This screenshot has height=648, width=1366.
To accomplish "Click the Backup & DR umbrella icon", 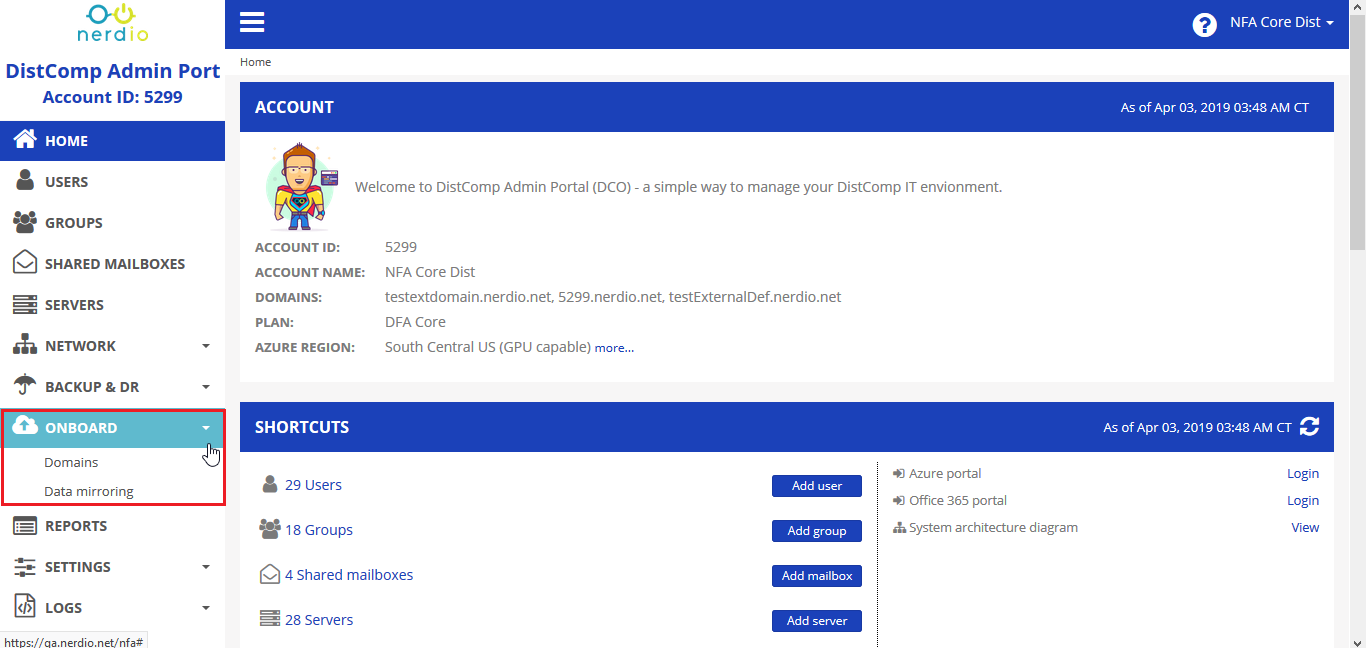I will 25,386.
